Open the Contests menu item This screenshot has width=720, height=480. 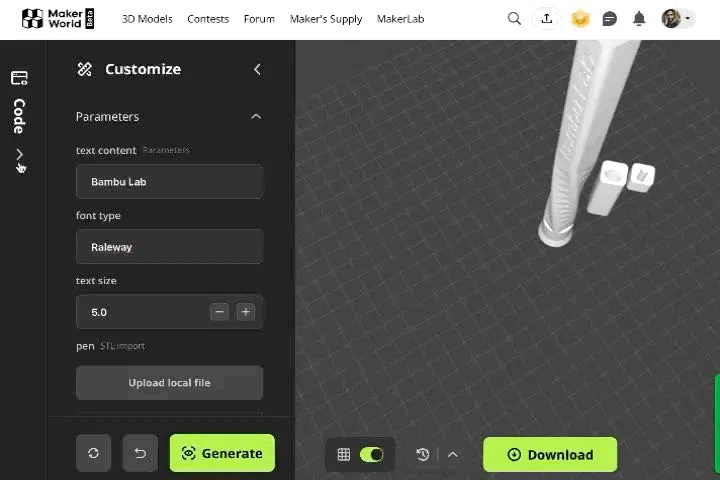pyautogui.click(x=208, y=19)
